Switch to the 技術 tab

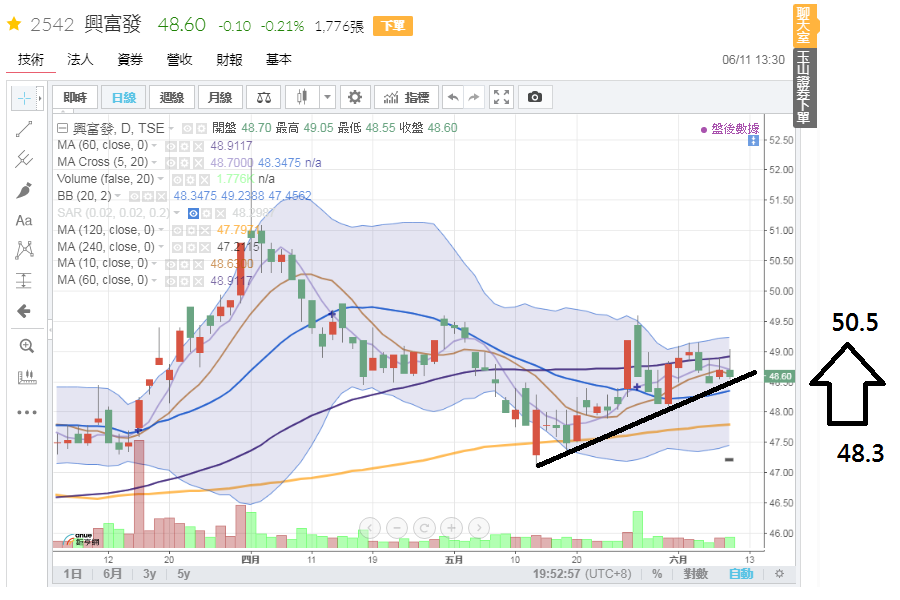(31, 59)
